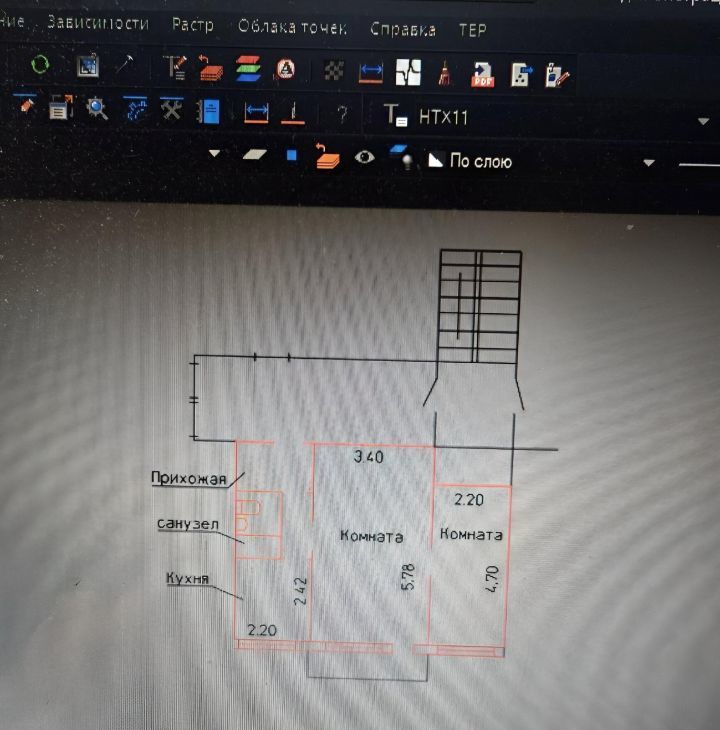Click the blue dimension arrows icon in top toolbar

tap(371, 71)
